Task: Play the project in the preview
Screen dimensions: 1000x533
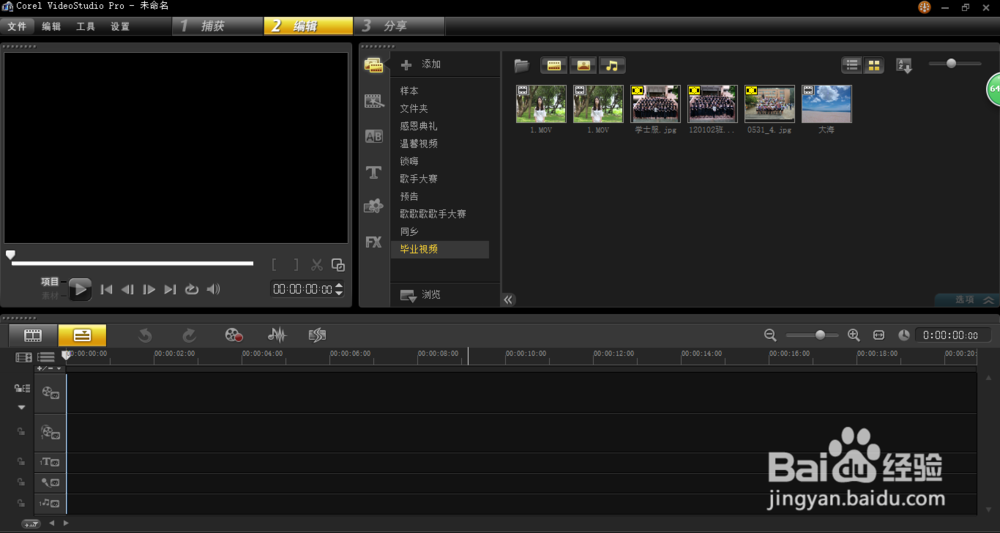Action: tap(80, 289)
